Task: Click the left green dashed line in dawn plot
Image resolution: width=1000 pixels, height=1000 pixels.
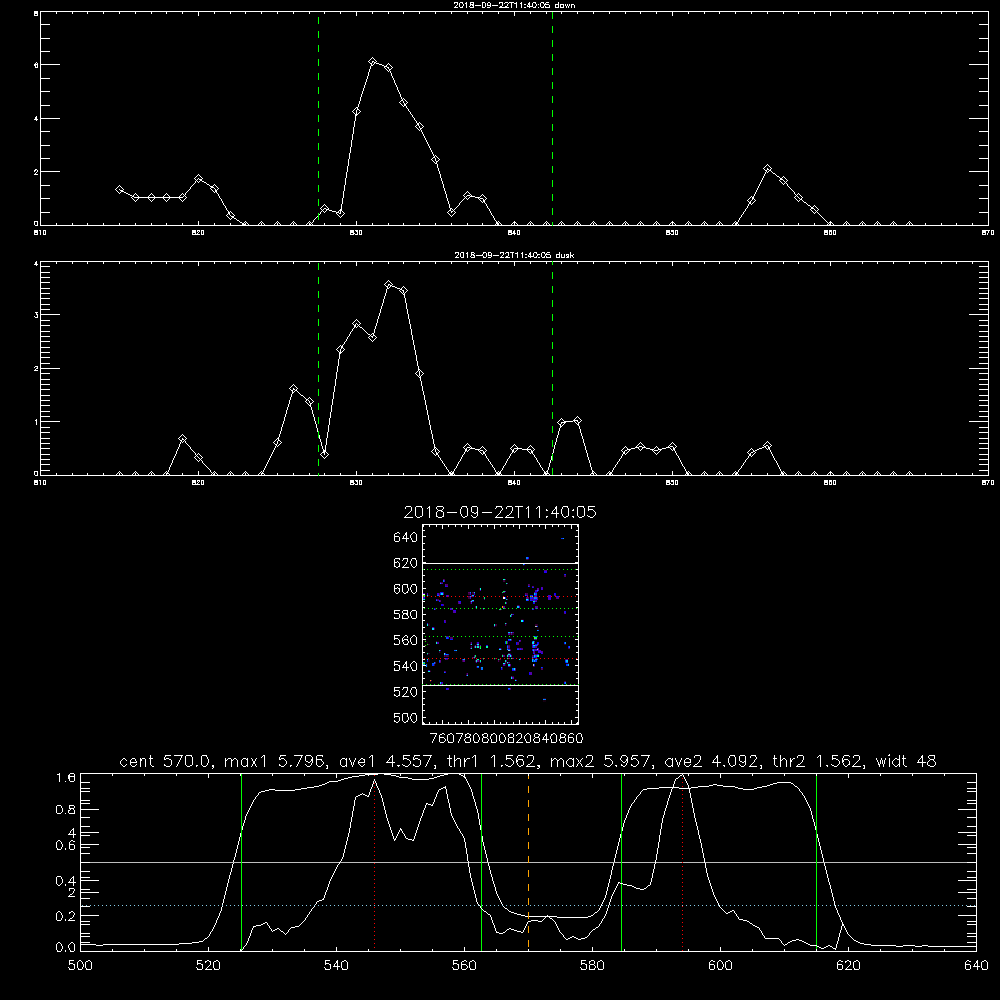Action: (x=318, y=119)
